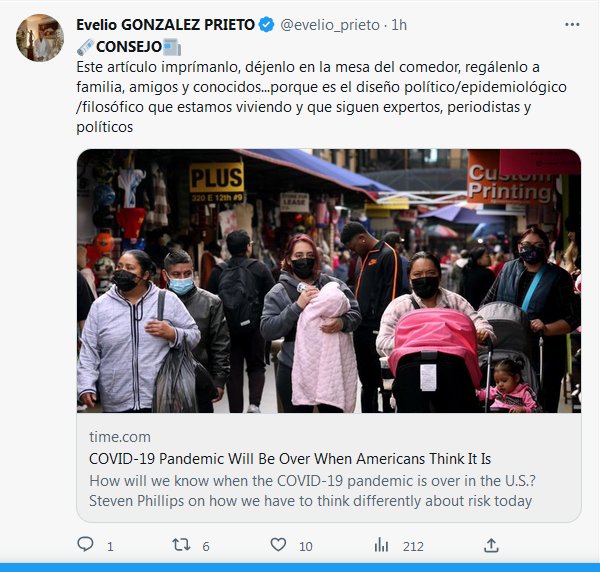600x572 pixels.
Task: Click the reply speech bubble icon
Action: (85, 545)
